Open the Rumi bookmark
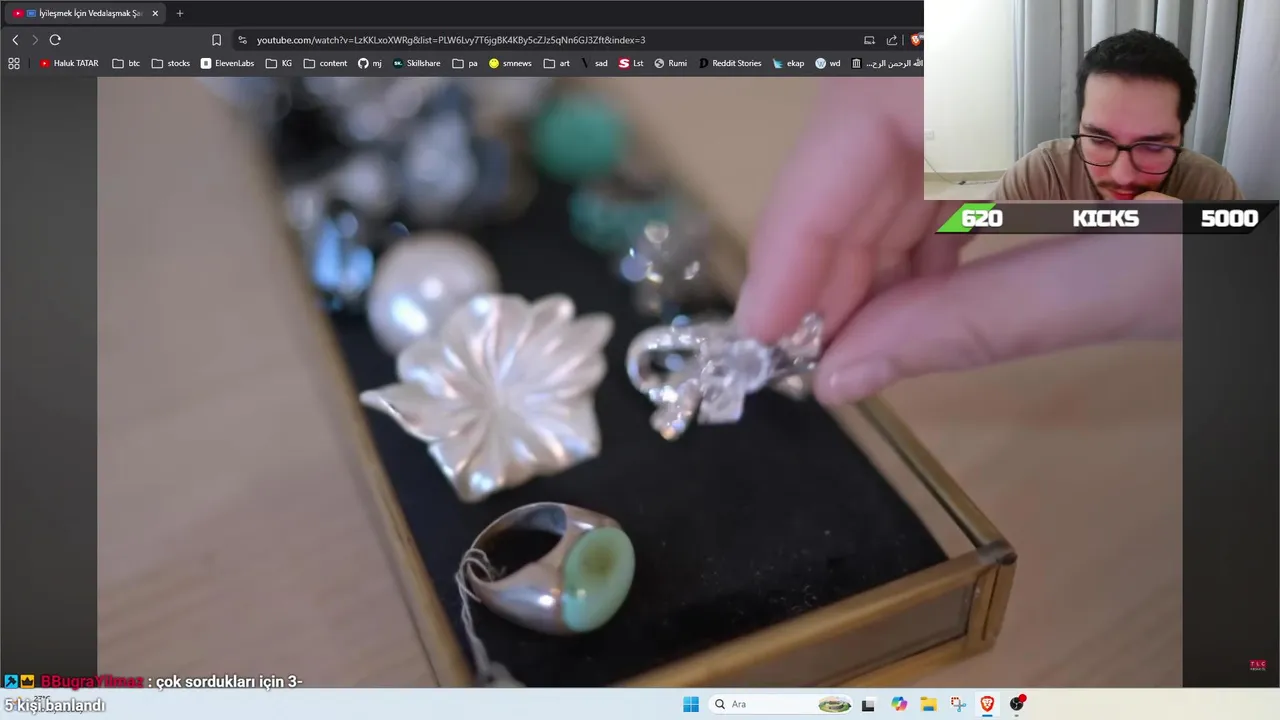The width and height of the screenshot is (1280, 720). (x=671, y=63)
